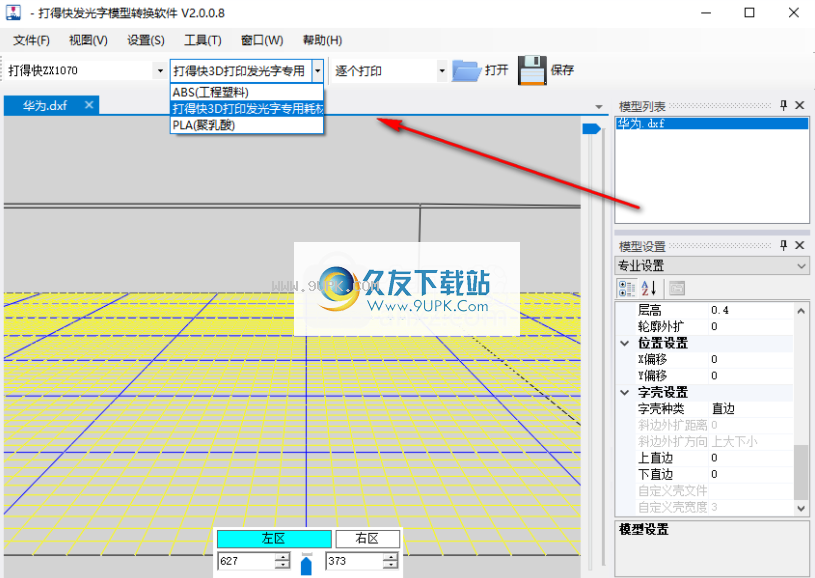815x578 pixels.
Task: Click the left zone width field 627
Action: [x=246, y=561]
